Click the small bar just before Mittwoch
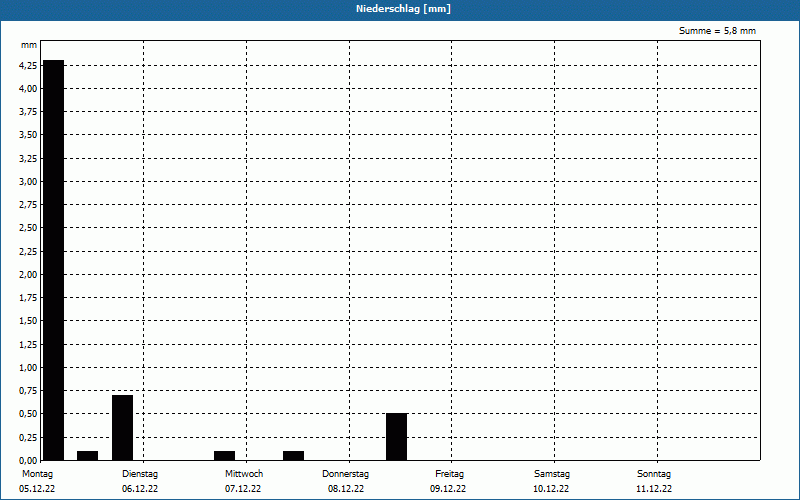 click(x=224, y=456)
